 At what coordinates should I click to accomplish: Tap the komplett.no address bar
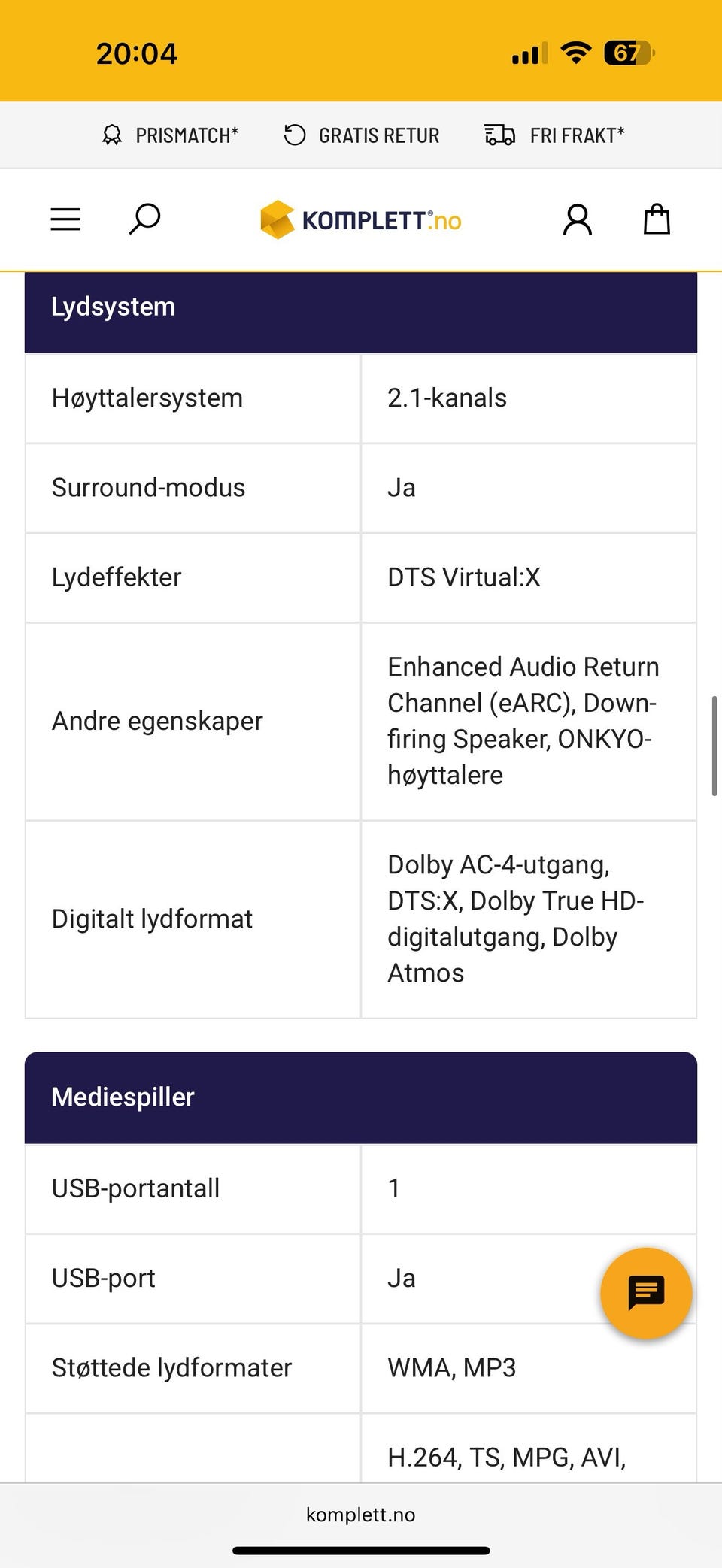[361, 1515]
